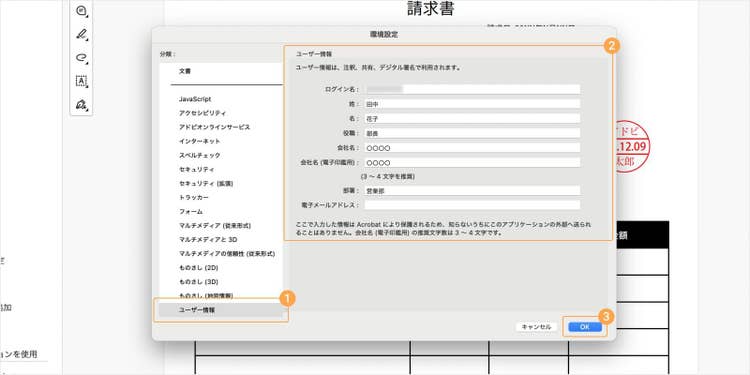Choose JavaScript in the category list

point(195,99)
